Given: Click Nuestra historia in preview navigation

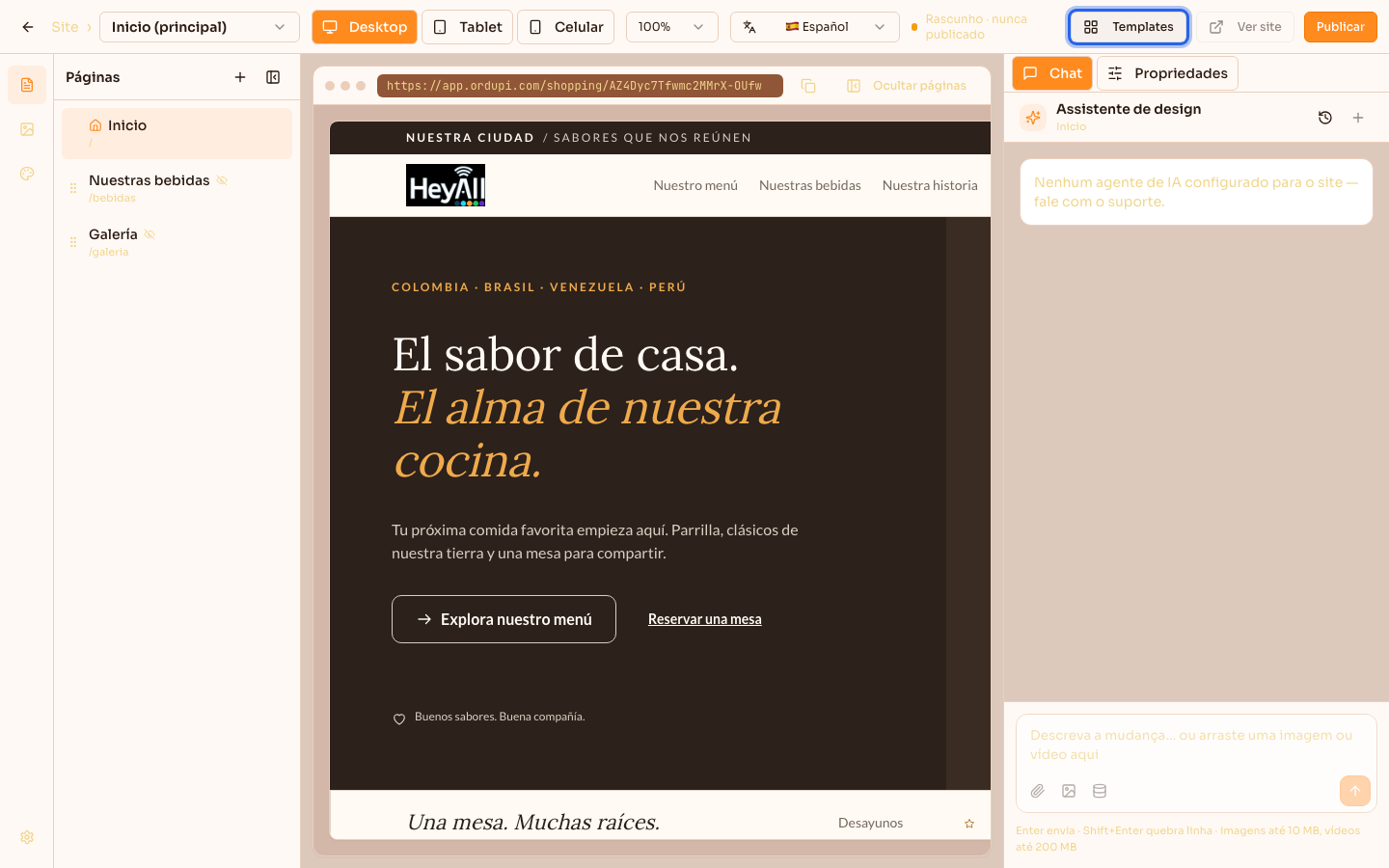Looking at the screenshot, I should pos(930,185).
